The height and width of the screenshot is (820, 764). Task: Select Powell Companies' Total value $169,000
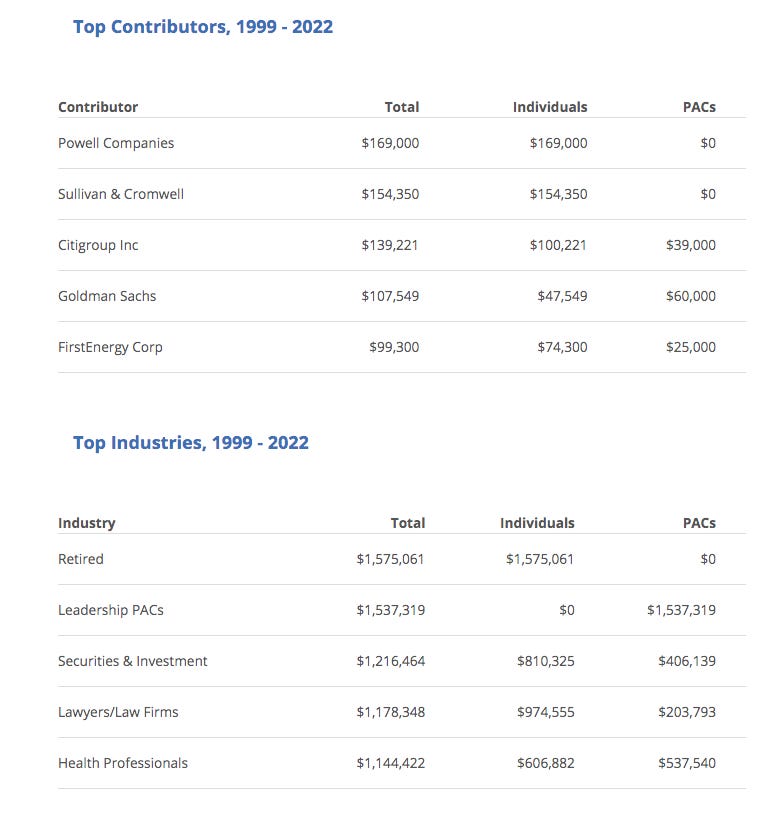[x=390, y=143]
